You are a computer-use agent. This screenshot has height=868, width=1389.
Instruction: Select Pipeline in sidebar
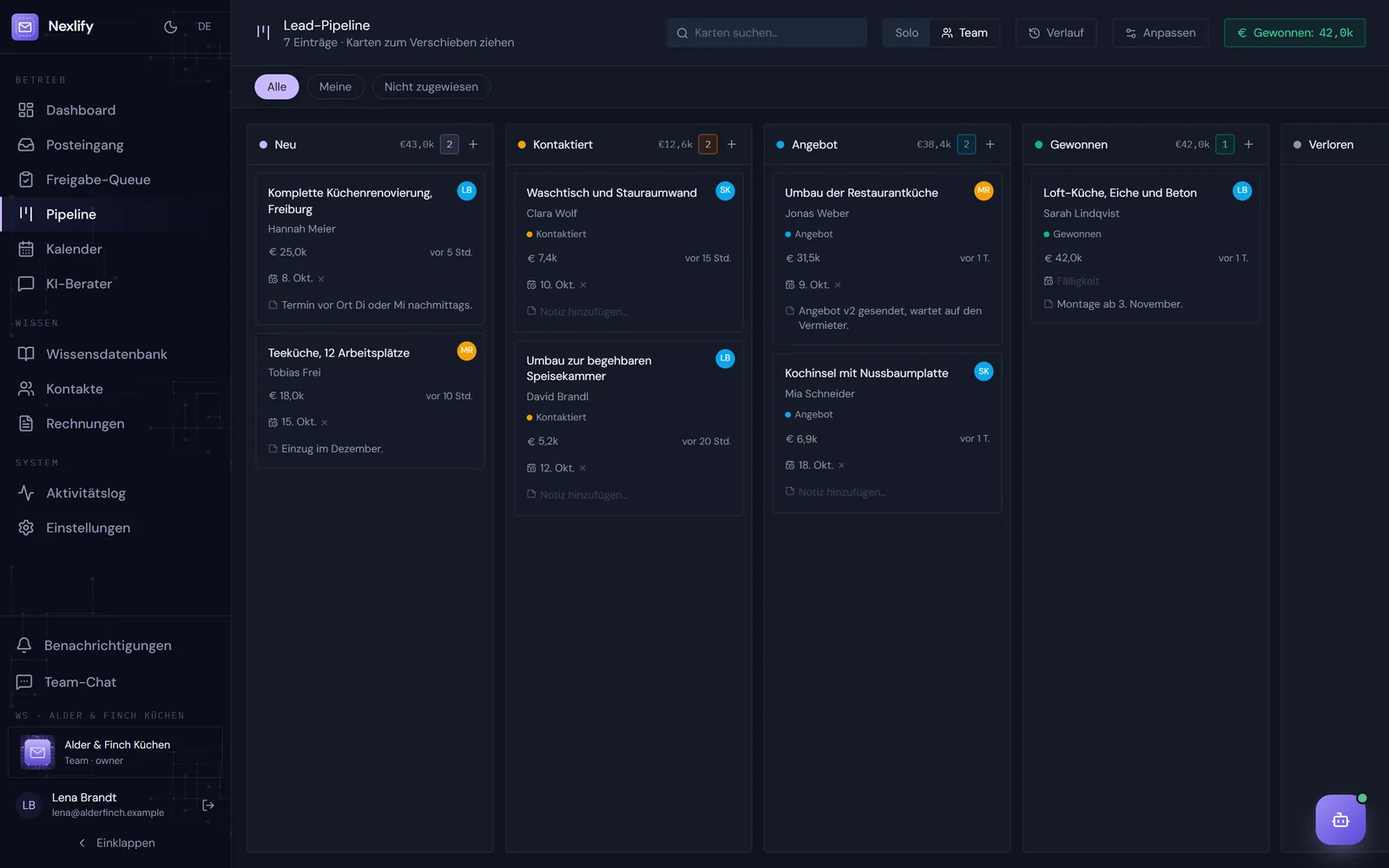click(115, 214)
